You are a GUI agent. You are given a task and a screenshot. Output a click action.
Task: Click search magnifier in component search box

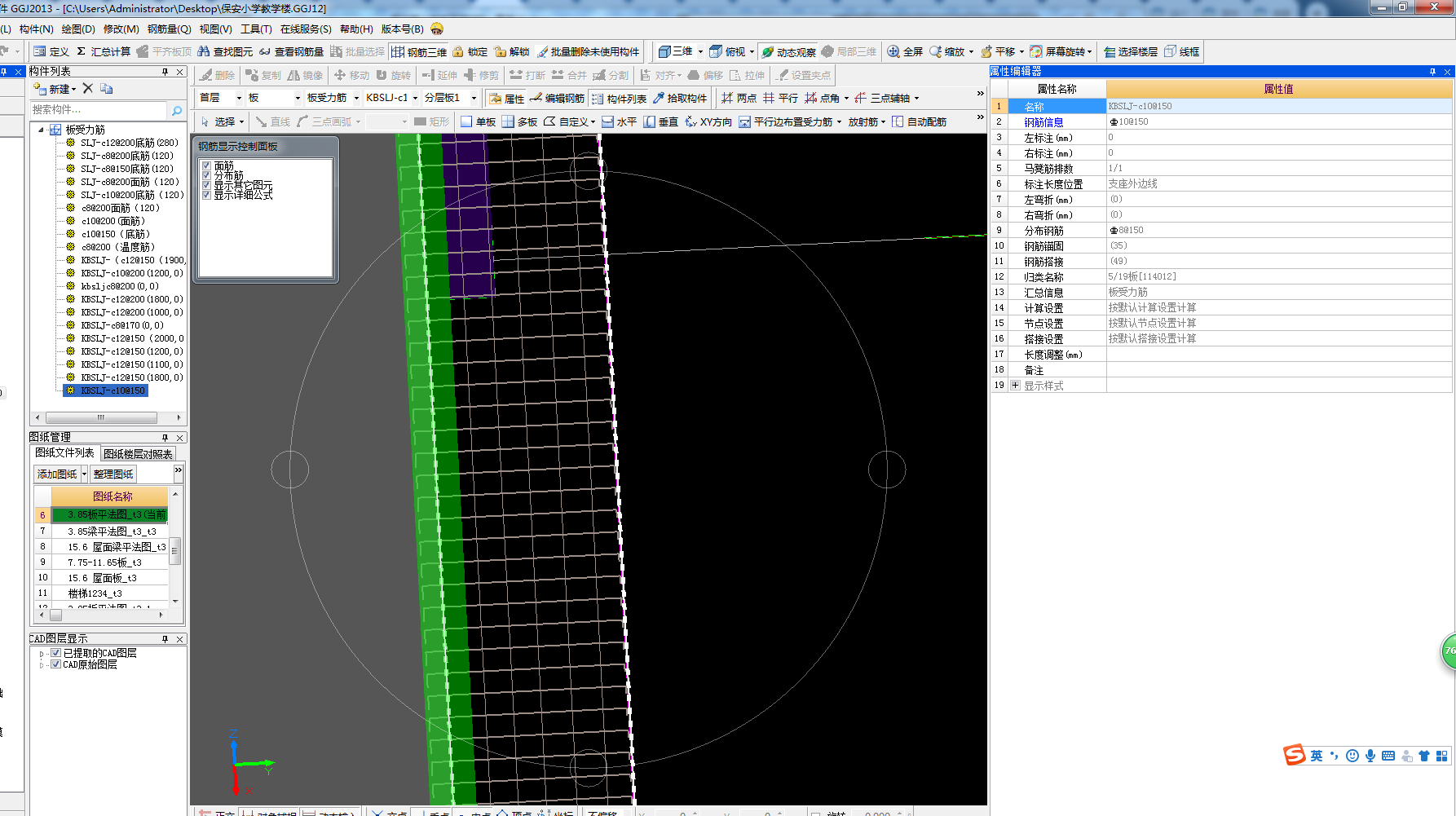(177, 110)
